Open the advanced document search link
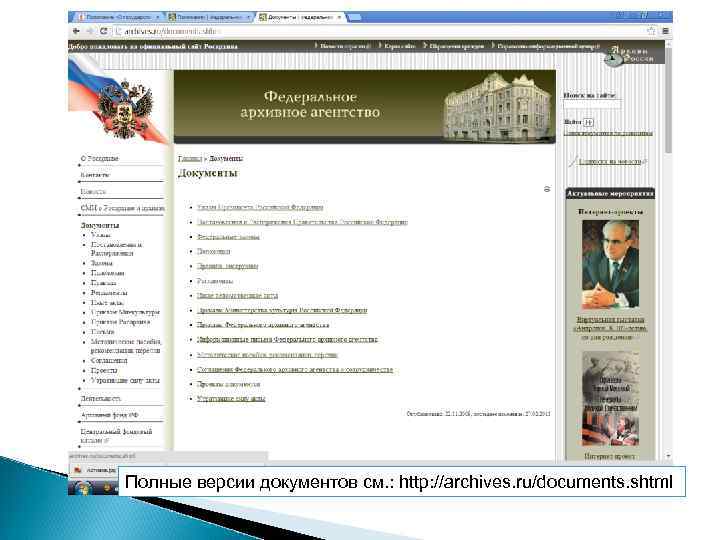Image resolution: width=720 pixels, height=540 pixels. tap(608, 133)
